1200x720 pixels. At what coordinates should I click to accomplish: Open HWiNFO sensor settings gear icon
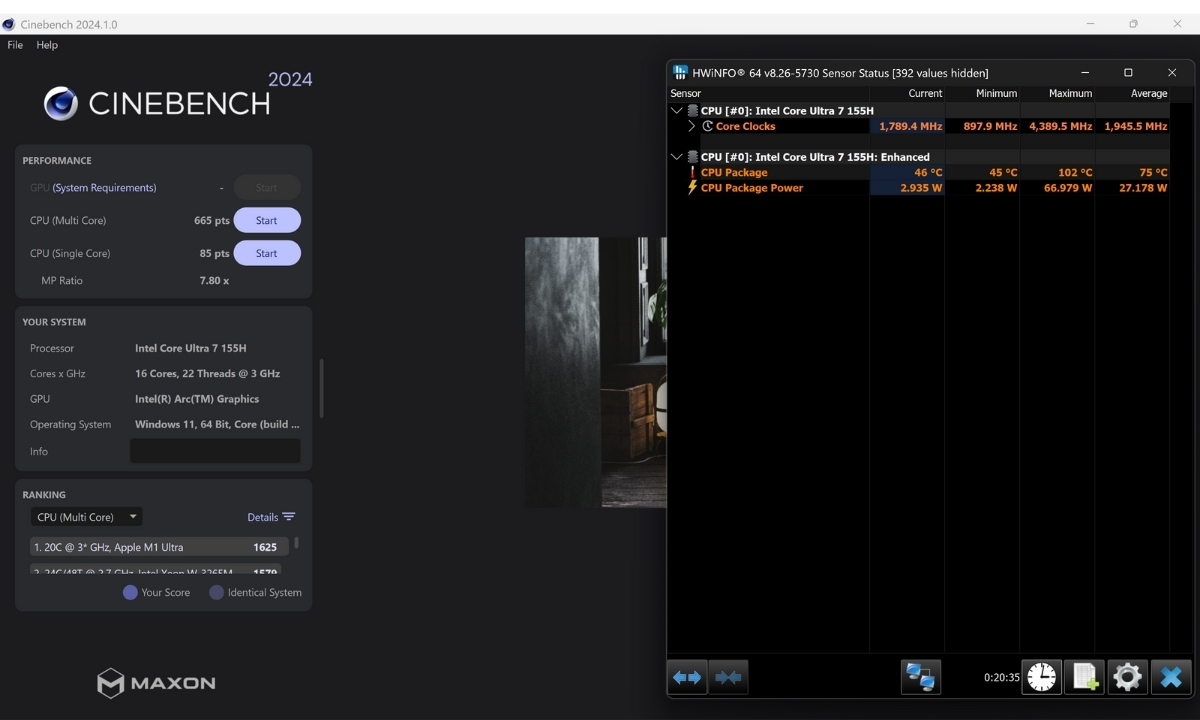click(x=1127, y=677)
